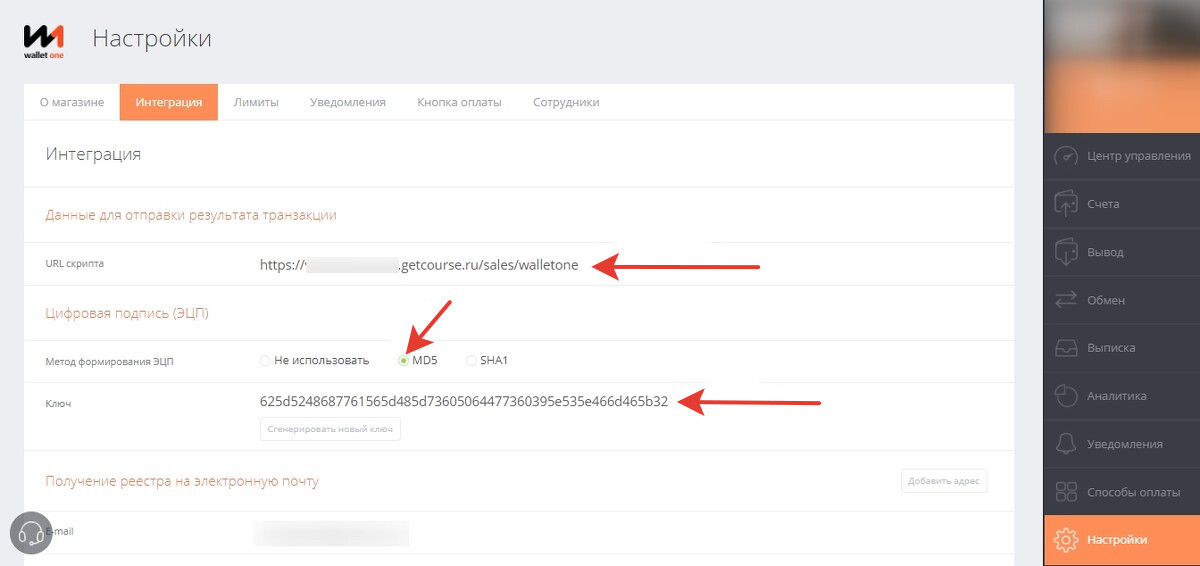This screenshot has width=1200, height=566.
Task: Open Центр управления dashboard icon
Action: coord(1066,156)
